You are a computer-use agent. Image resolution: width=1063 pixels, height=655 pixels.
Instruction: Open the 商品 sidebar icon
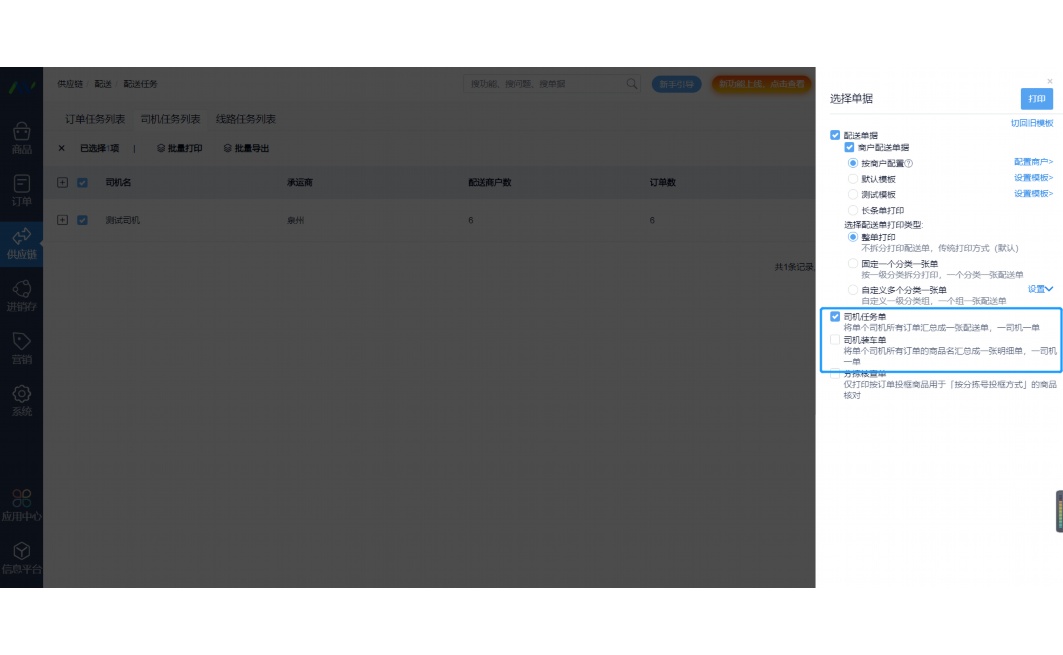pyautogui.click(x=21, y=137)
